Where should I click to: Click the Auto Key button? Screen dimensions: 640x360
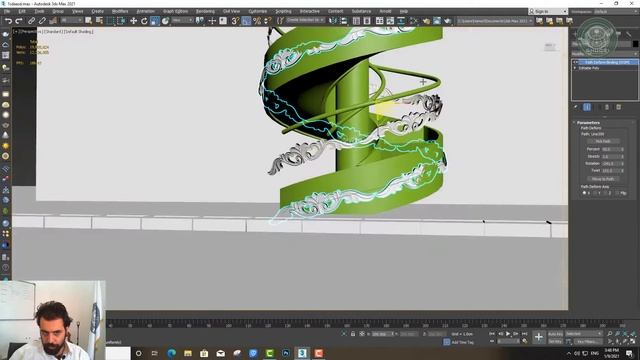[555, 334]
